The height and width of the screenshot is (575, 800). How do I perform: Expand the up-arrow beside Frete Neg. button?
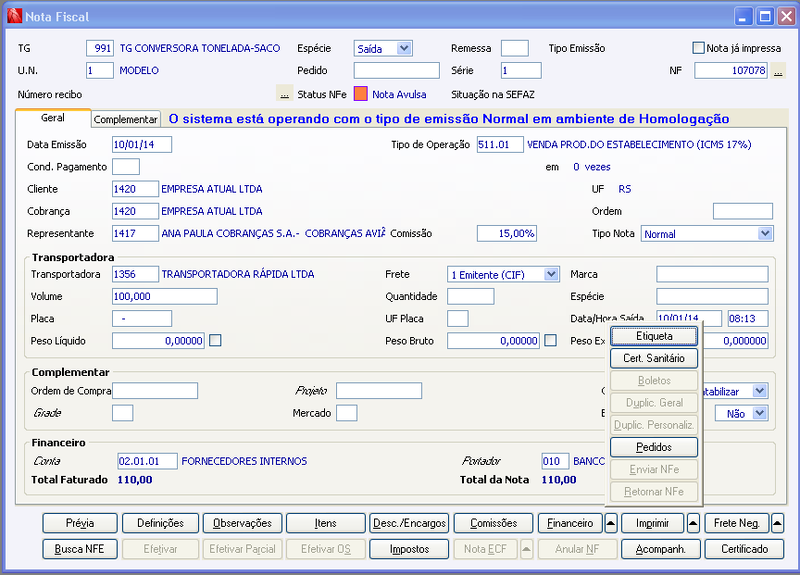(x=777, y=523)
